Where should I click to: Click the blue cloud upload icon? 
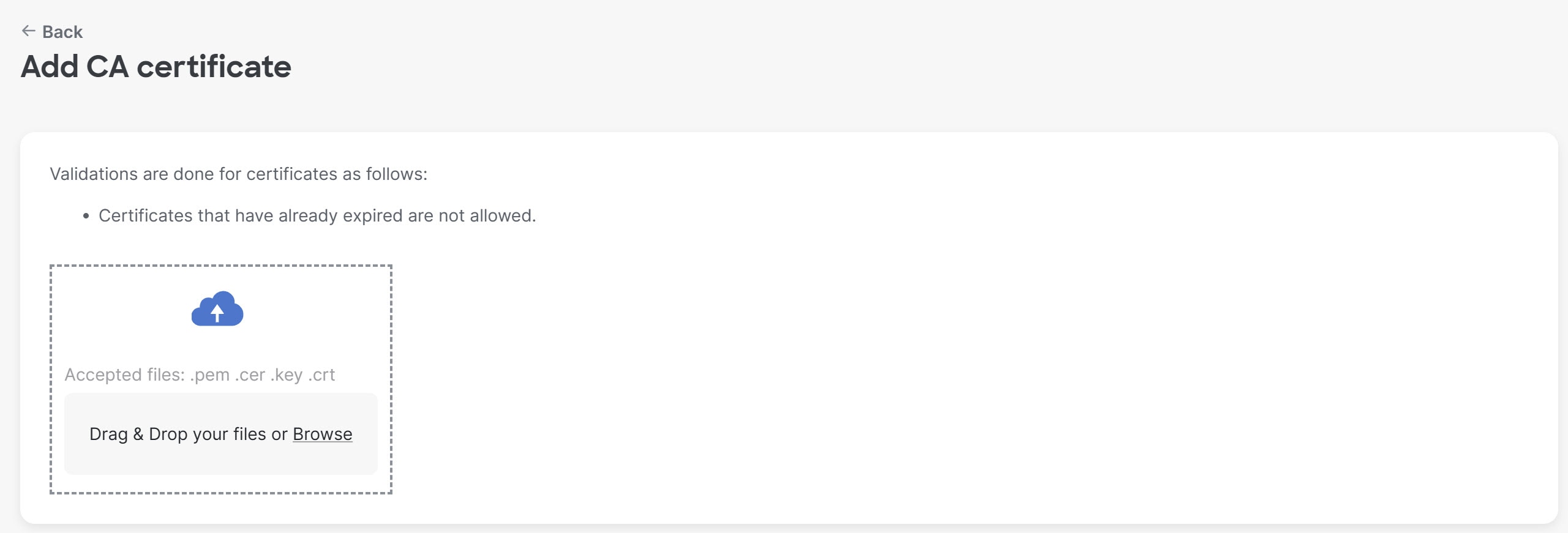click(x=217, y=309)
